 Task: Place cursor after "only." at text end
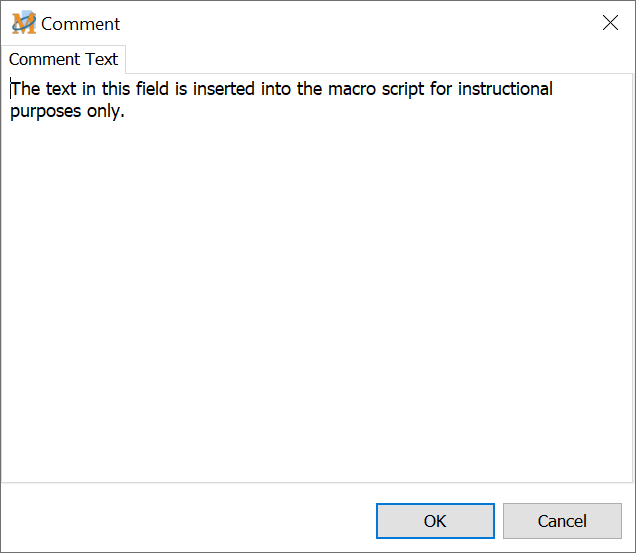tap(125, 111)
